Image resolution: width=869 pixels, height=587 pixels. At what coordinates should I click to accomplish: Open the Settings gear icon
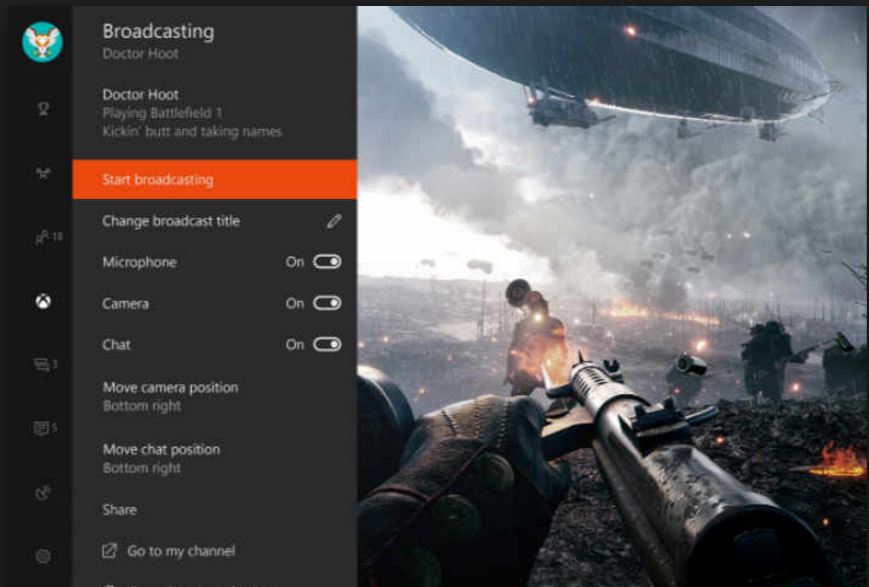(x=43, y=556)
